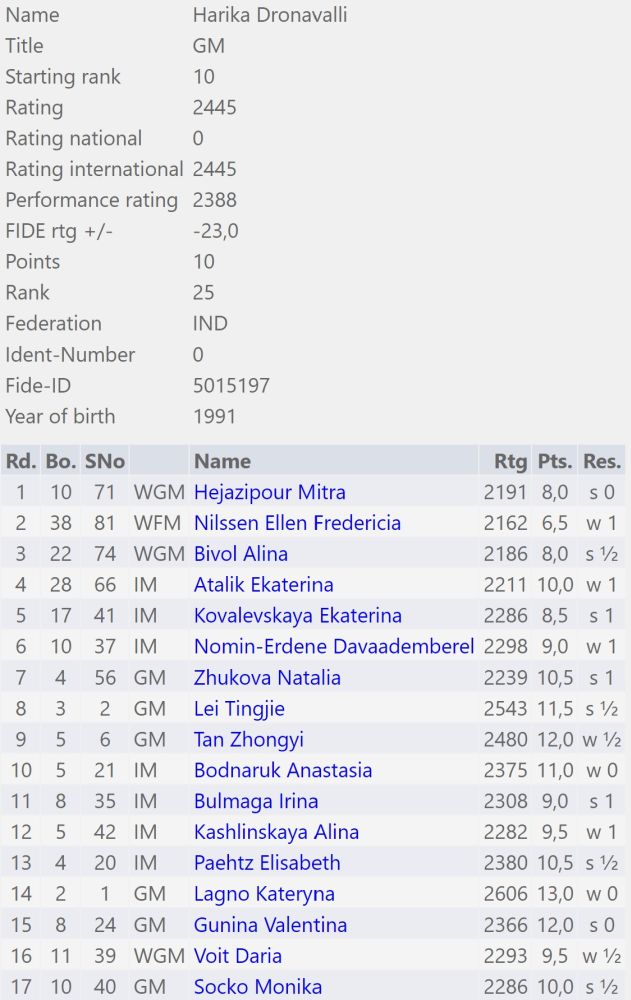Open Bivol Alina player page
This screenshot has width=631, height=1000.
click(x=241, y=554)
